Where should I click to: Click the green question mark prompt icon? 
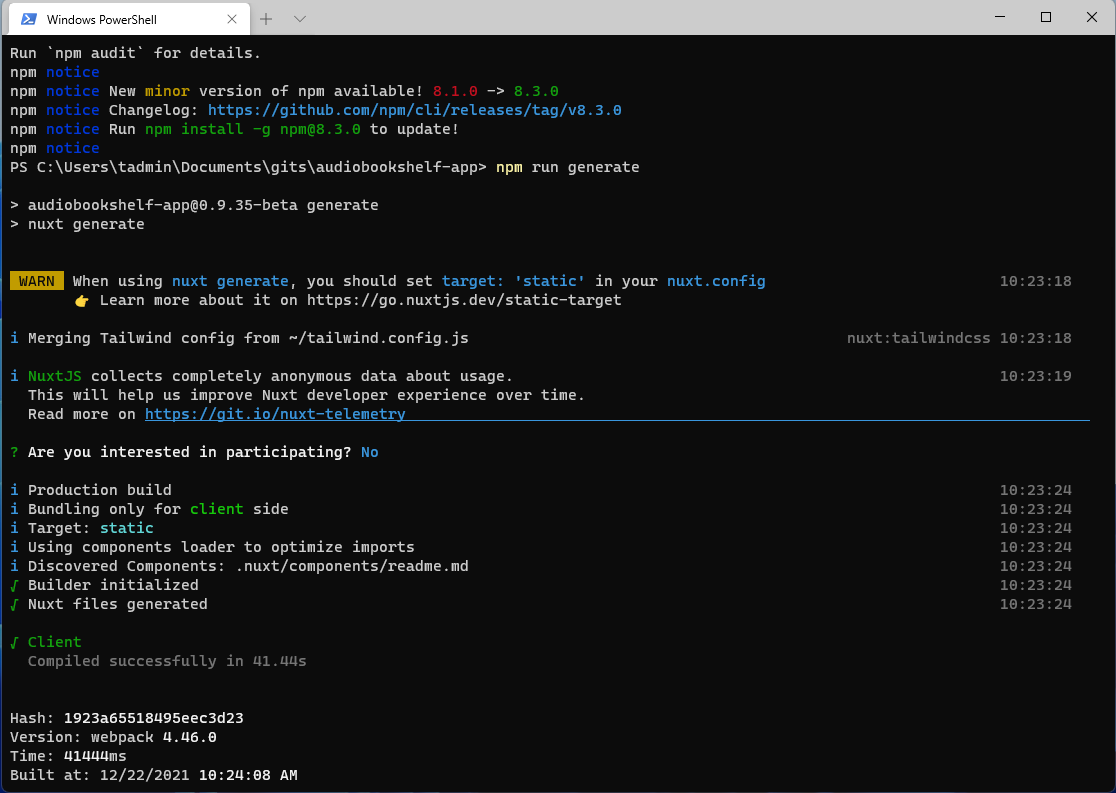(14, 452)
